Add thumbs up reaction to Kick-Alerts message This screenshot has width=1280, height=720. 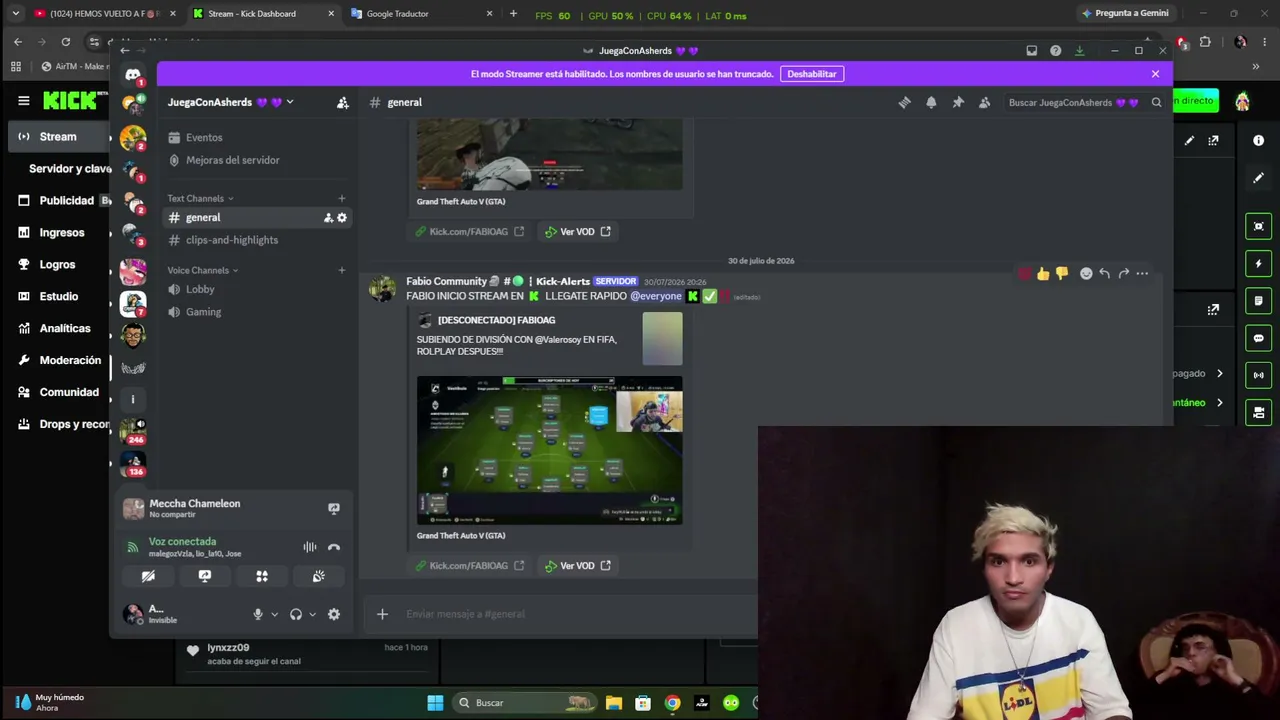coord(1043,273)
